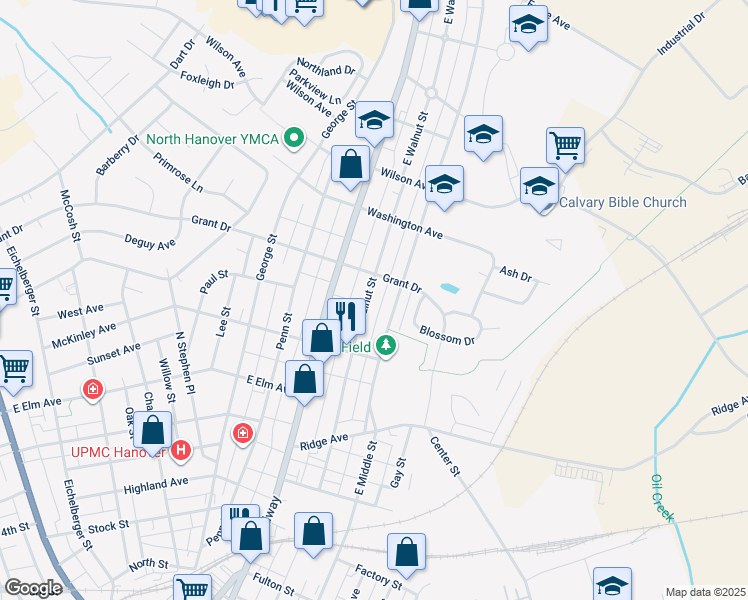The height and width of the screenshot is (600, 748).
Task: Click the Highland Ave street label
Action: [x=156, y=486]
